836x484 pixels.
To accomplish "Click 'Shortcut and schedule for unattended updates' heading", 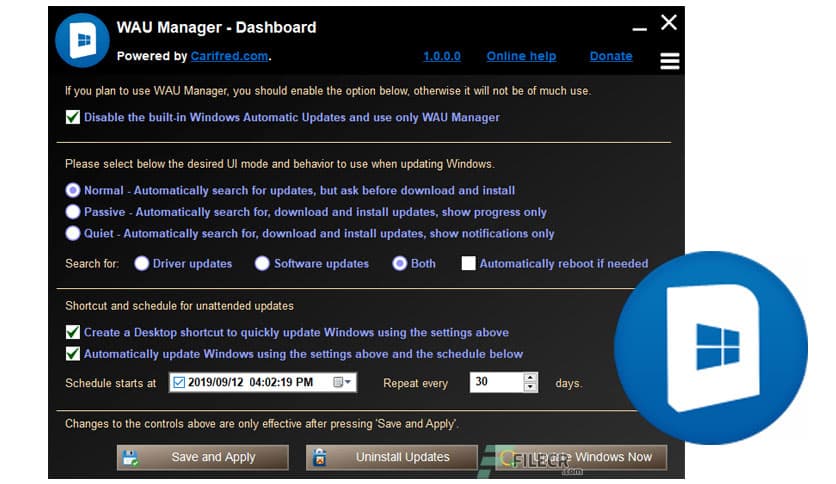I will 179,306.
